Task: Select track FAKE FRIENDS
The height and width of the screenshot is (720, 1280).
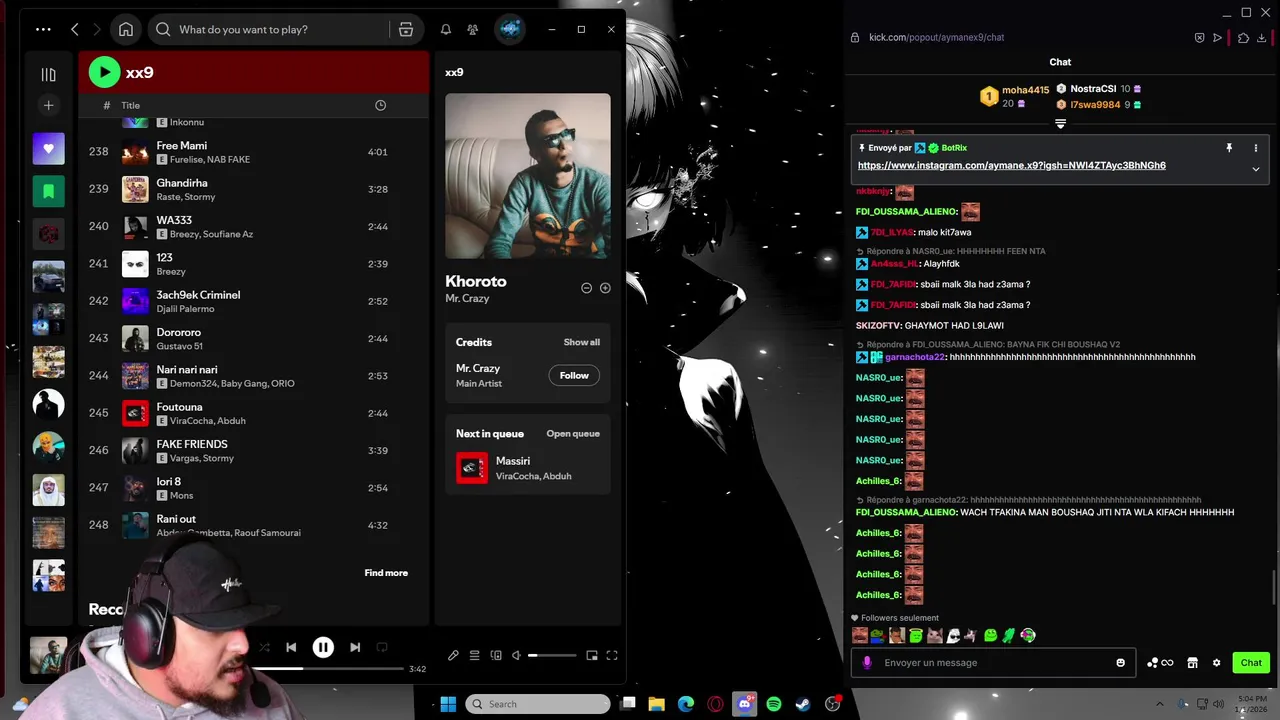Action: pos(254,450)
